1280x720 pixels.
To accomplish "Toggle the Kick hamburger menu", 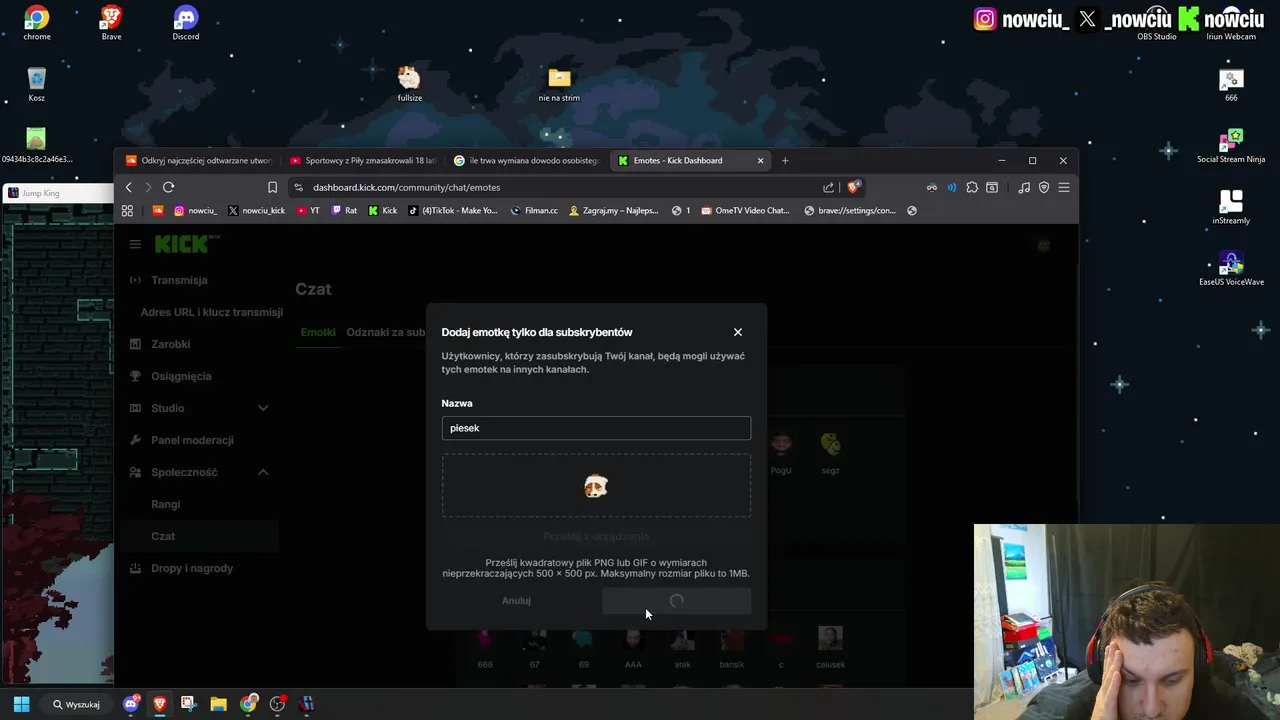I will click(x=135, y=243).
